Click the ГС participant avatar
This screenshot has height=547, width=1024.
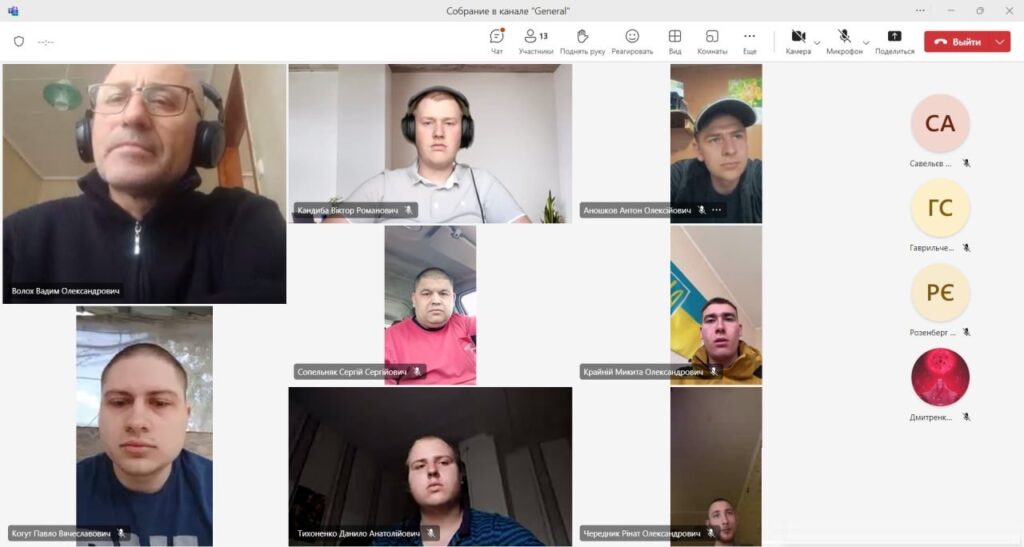tap(940, 208)
